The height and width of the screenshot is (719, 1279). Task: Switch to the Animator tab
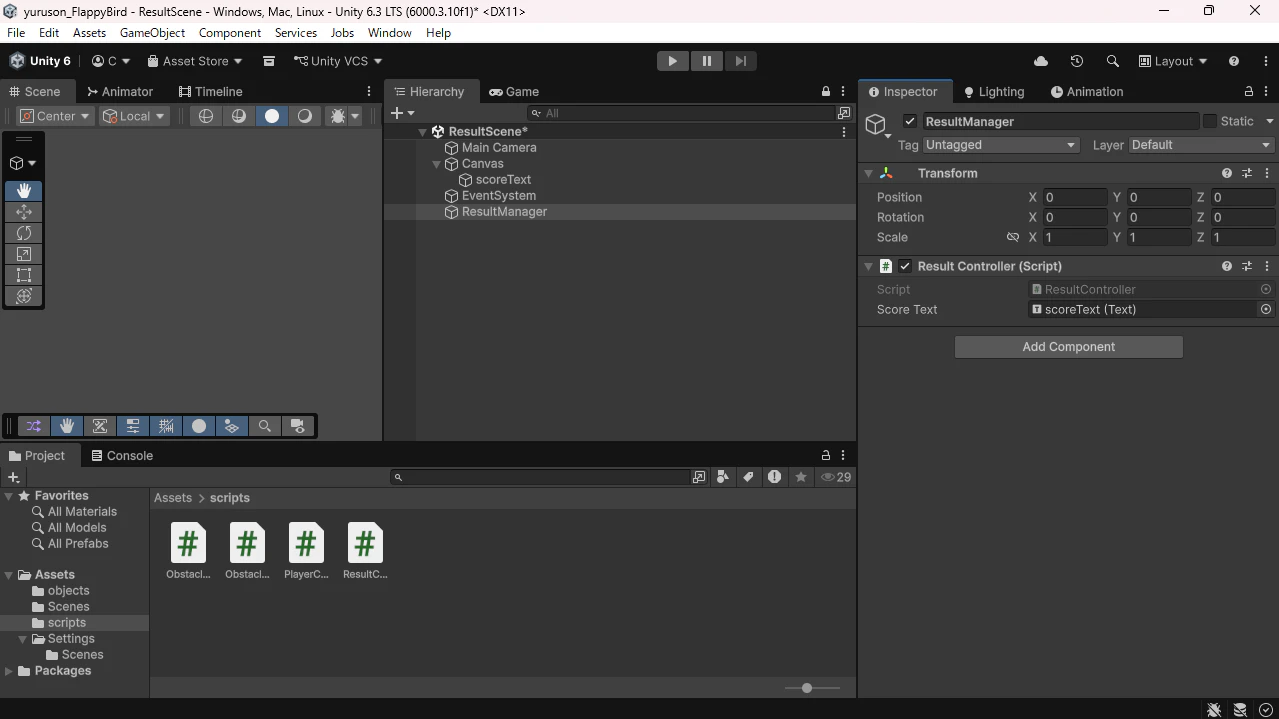[120, 91]
